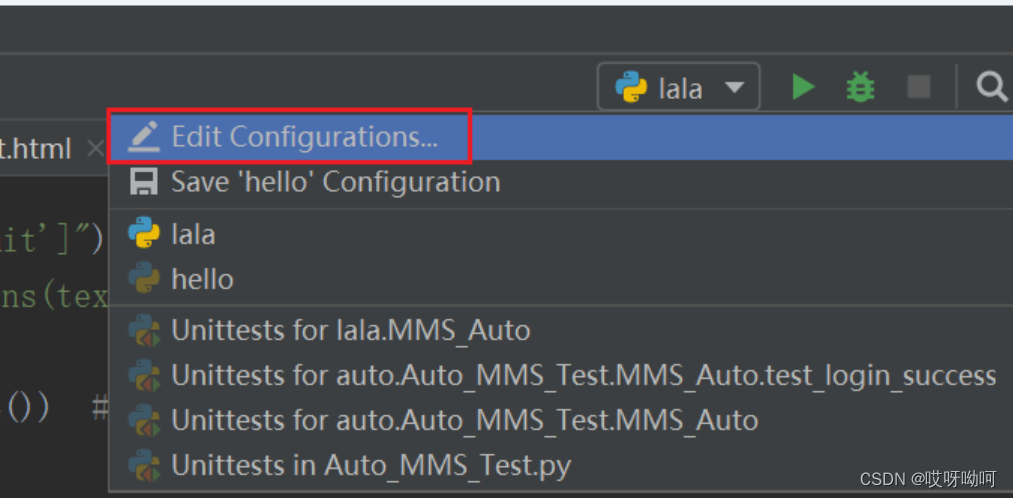
Task: Click the dropdown arrow next to lala
Action: click(734, 88)
